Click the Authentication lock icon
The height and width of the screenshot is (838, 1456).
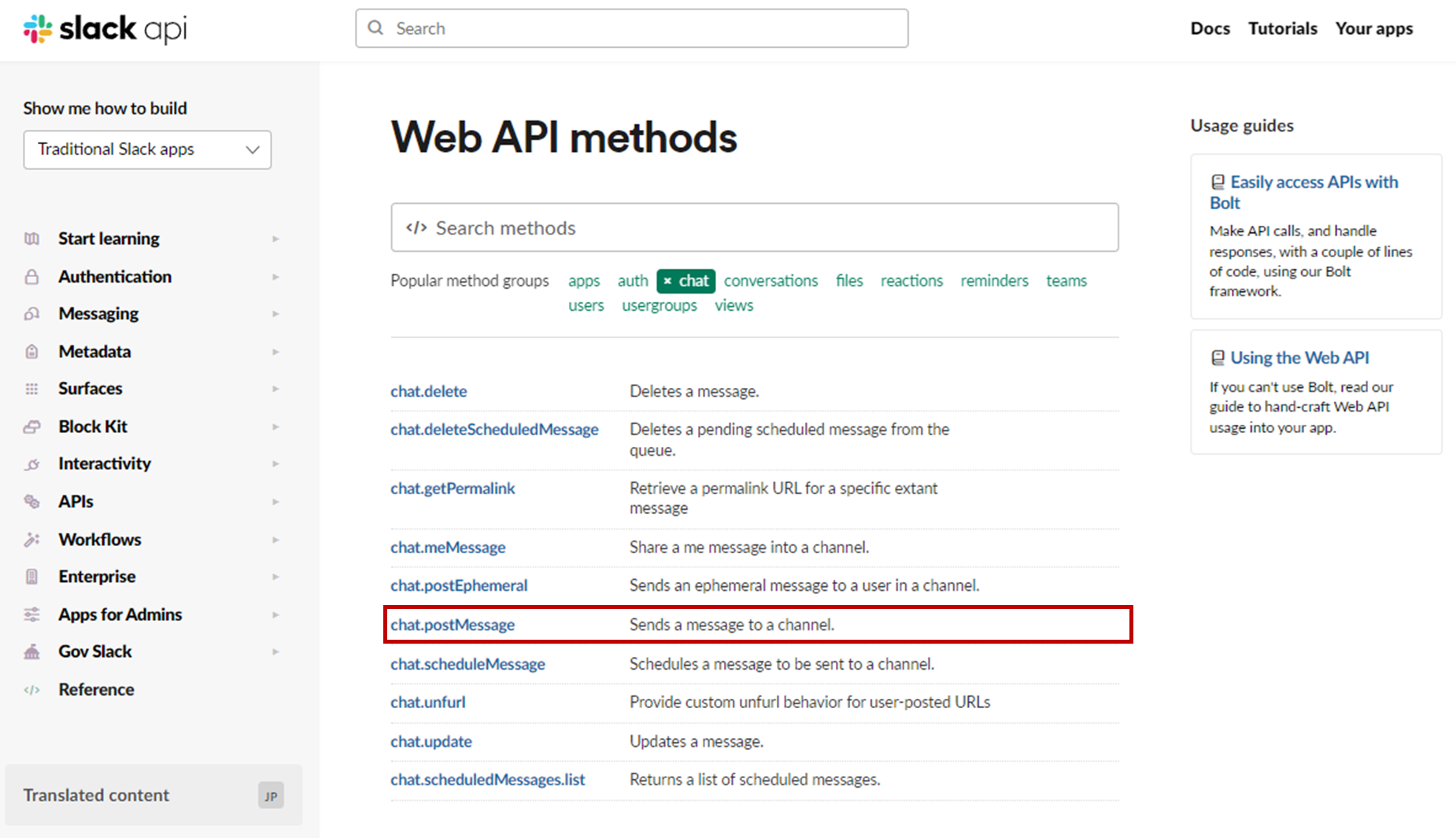[31, 276]
